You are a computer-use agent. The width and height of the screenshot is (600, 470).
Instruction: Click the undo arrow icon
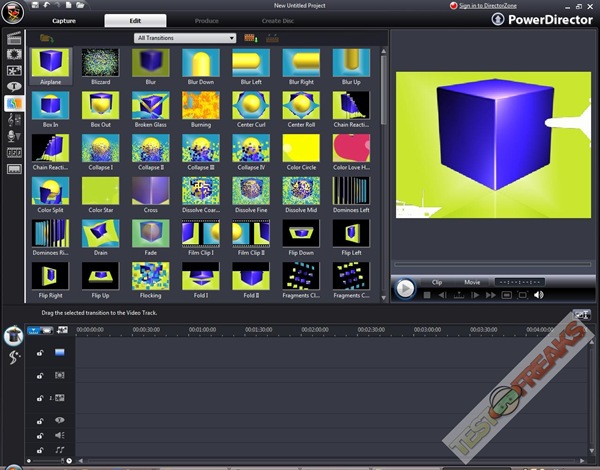pyautogui.click(x=47, y=6)
